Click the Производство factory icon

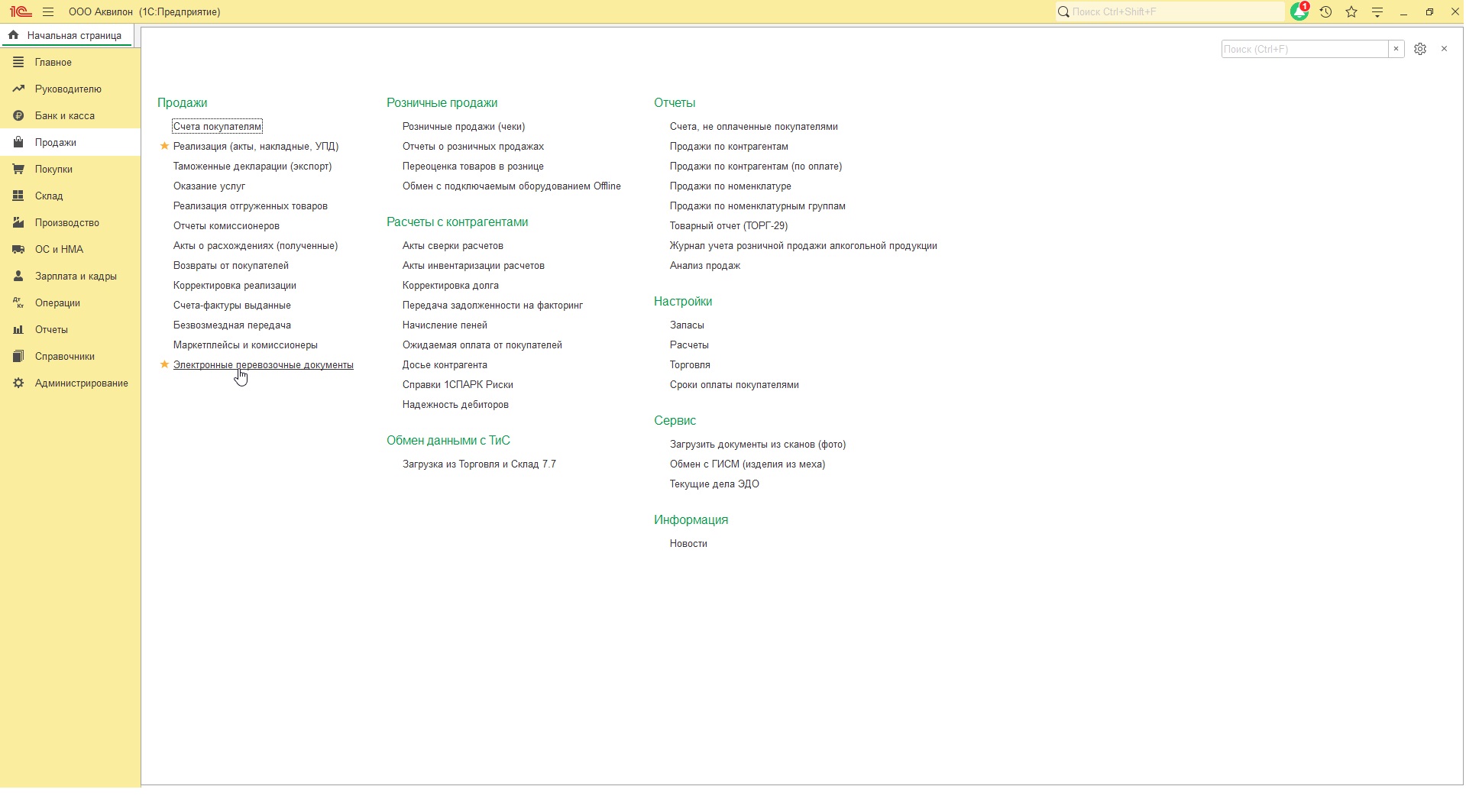click(18, 222)
